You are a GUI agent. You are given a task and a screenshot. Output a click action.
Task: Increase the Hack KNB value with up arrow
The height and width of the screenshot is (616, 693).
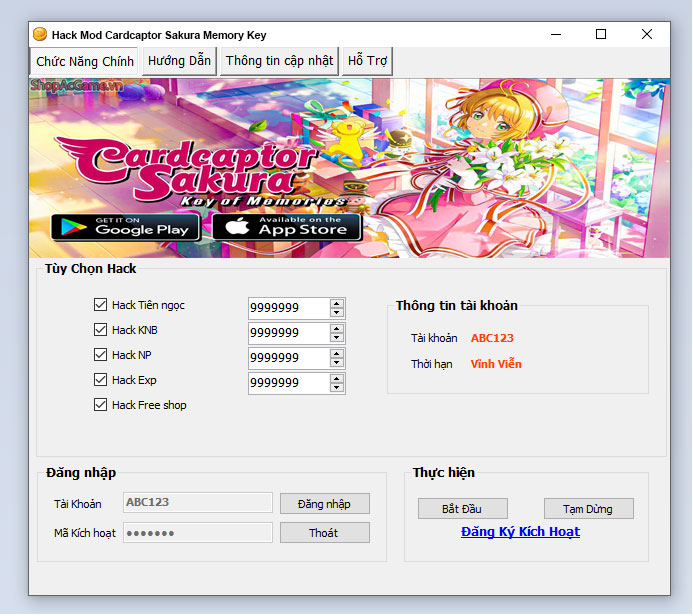click(337, 329)
